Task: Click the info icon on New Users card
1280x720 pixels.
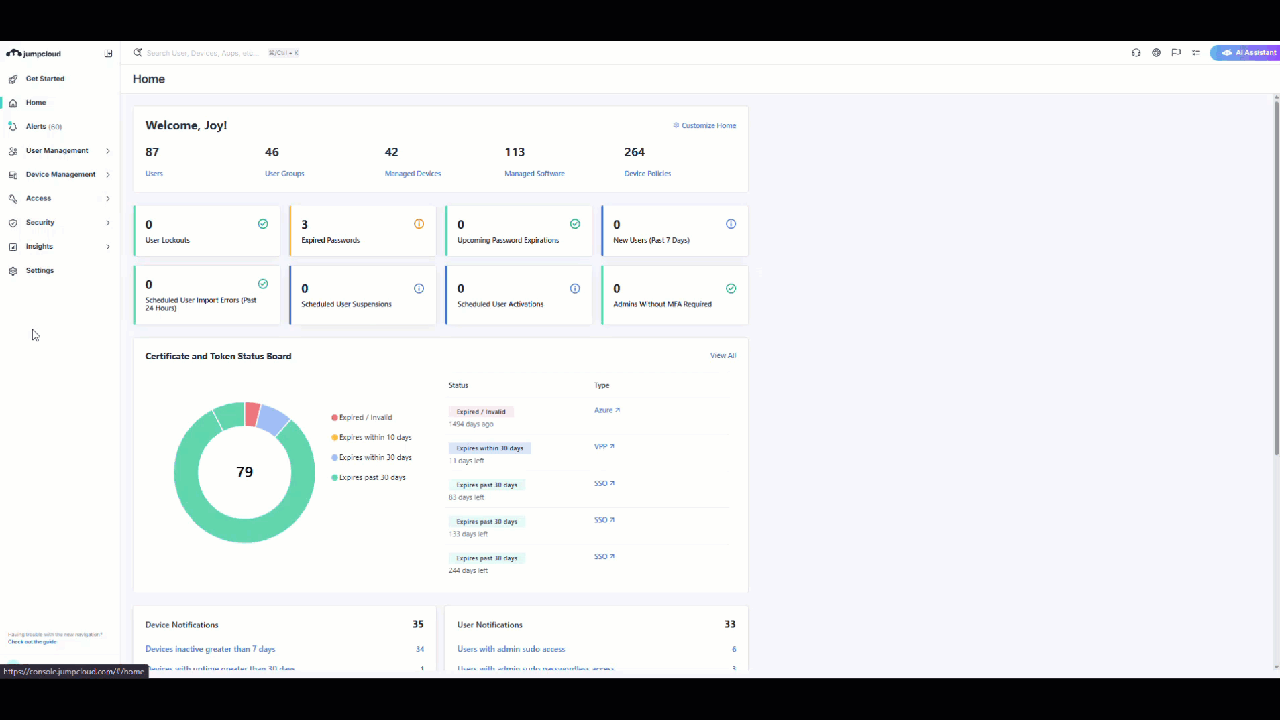Action: (x=731, y=224)
